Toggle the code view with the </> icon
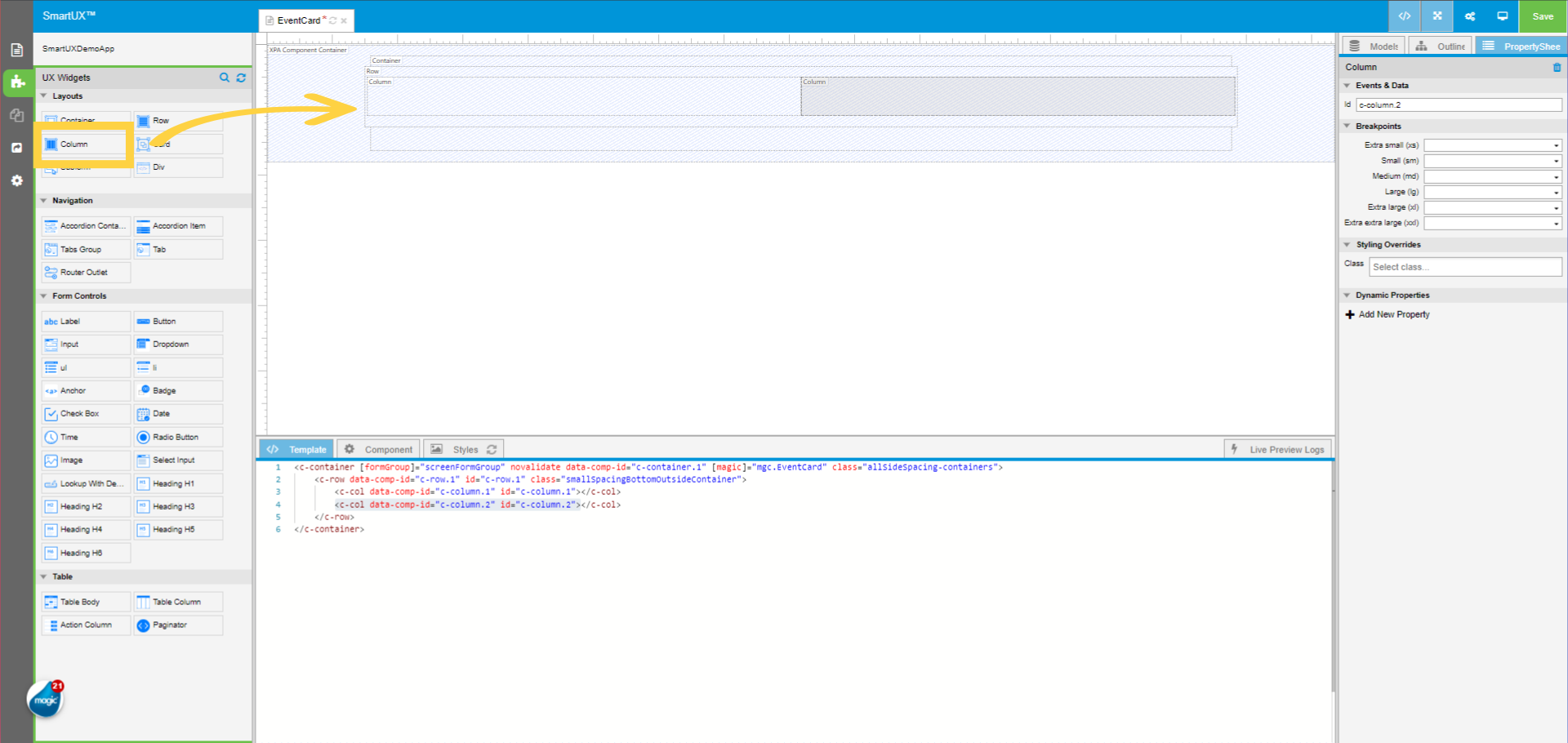This screenshot has height=743, width=1568. tap(1404, 16)
